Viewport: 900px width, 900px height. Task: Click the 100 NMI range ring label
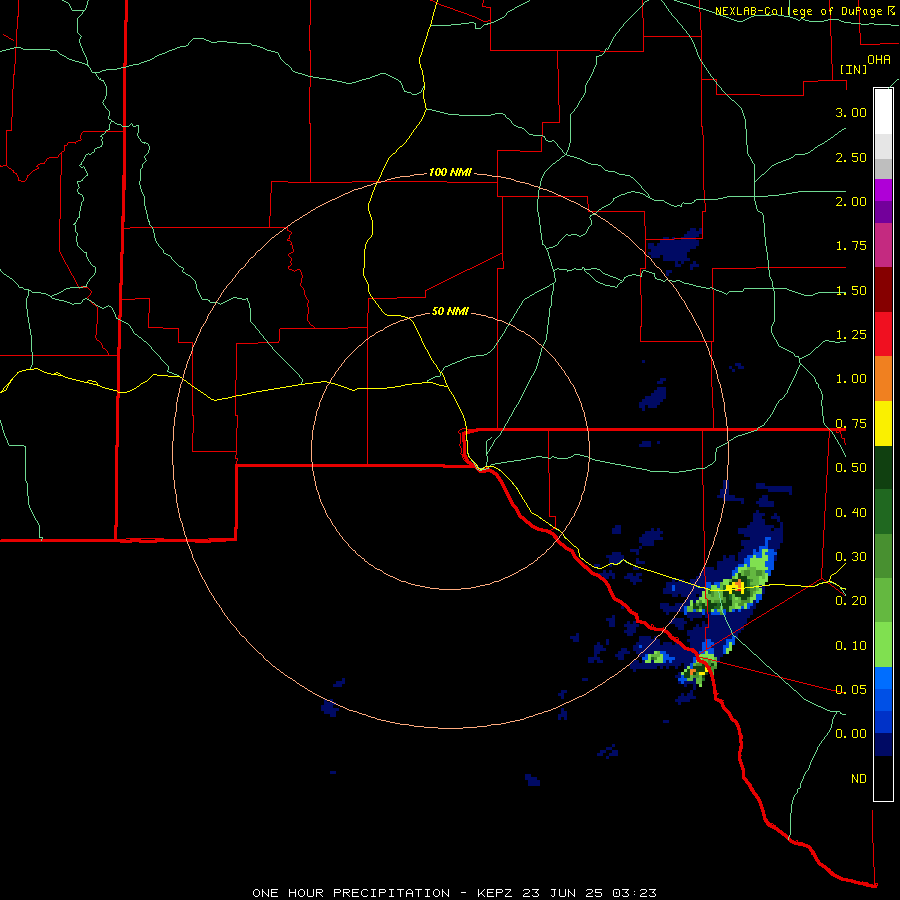pos(450,172)
